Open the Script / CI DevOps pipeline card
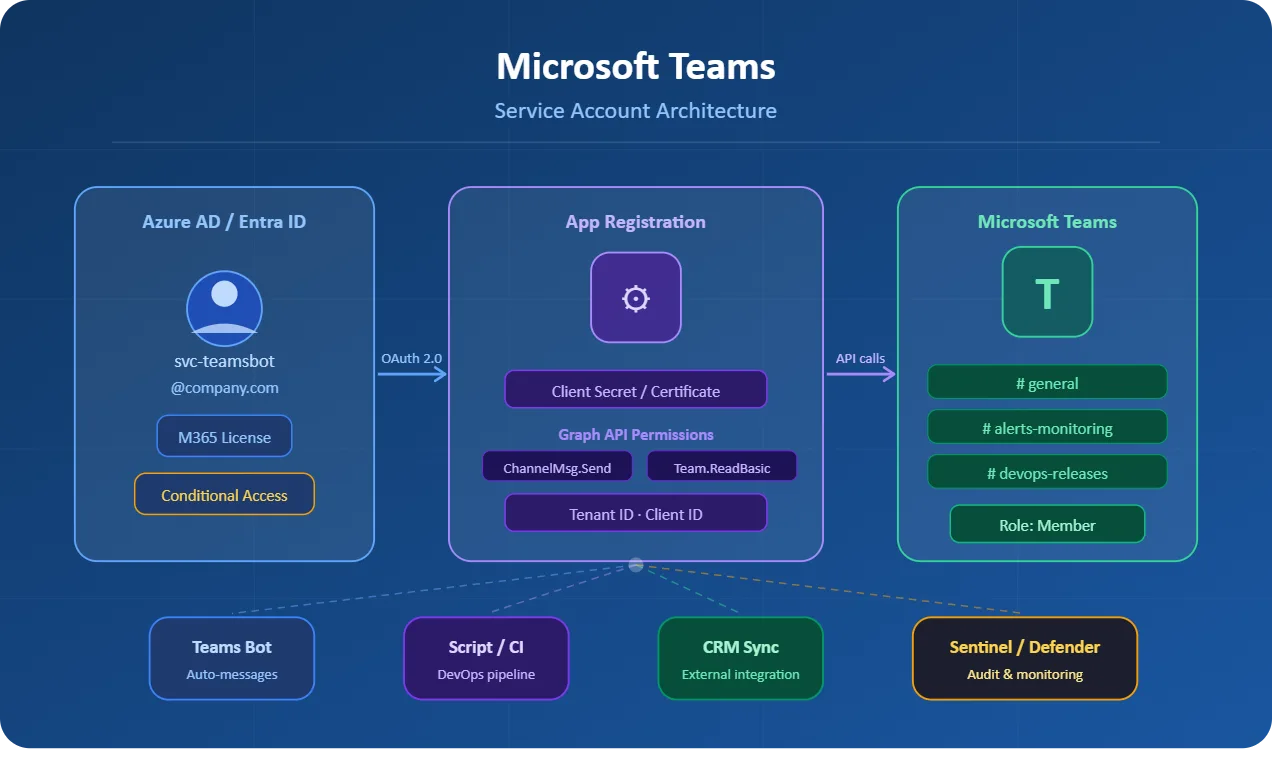 pyautogui.click(x=486, y=658)
